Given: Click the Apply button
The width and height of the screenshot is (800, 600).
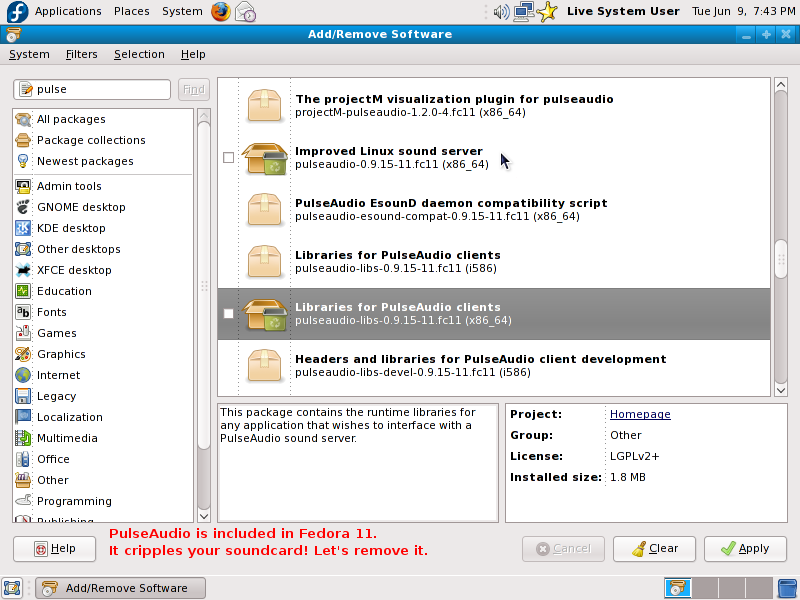Looking at the screenshot, I should point(745,549).
